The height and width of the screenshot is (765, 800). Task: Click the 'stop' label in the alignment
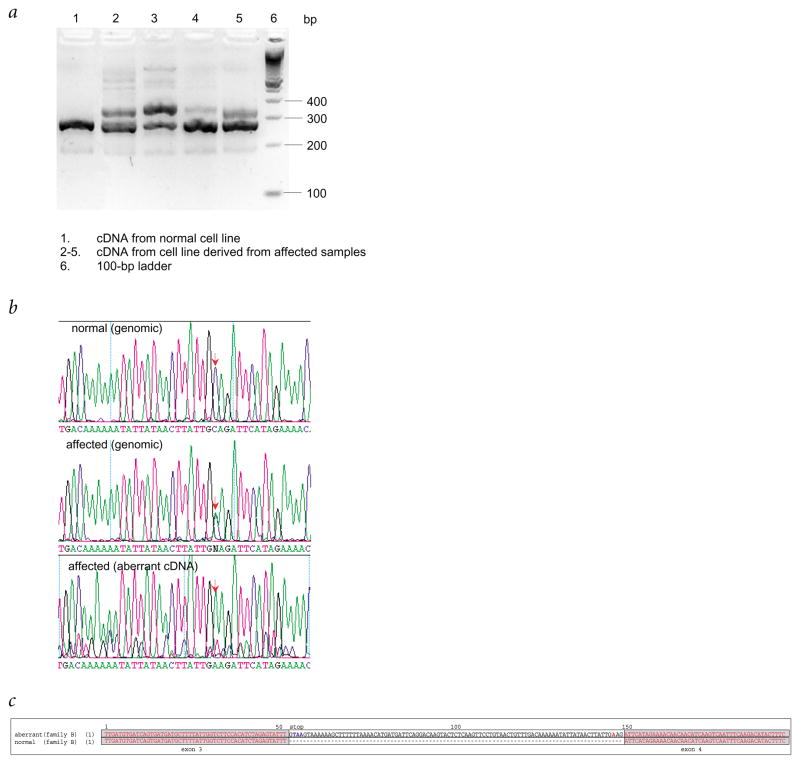(296, 727)
